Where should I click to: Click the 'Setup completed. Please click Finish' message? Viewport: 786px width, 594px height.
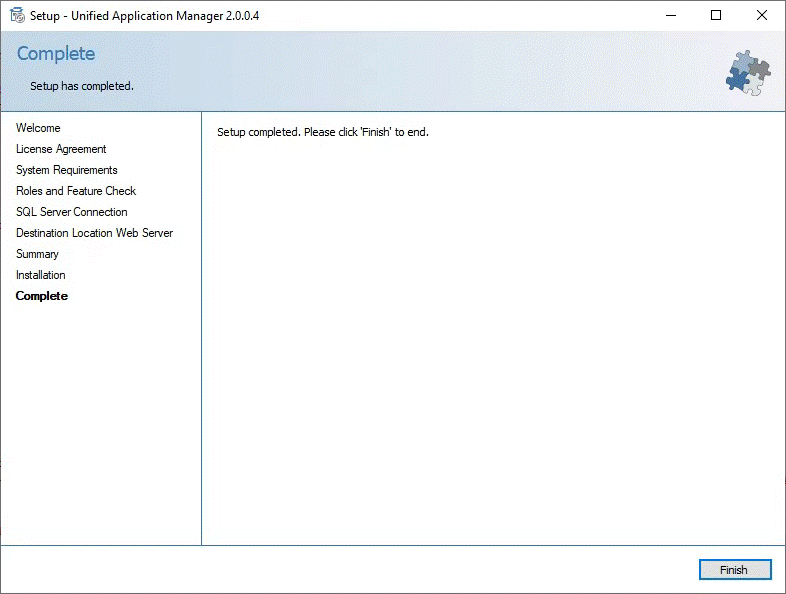tap(323, 132)
